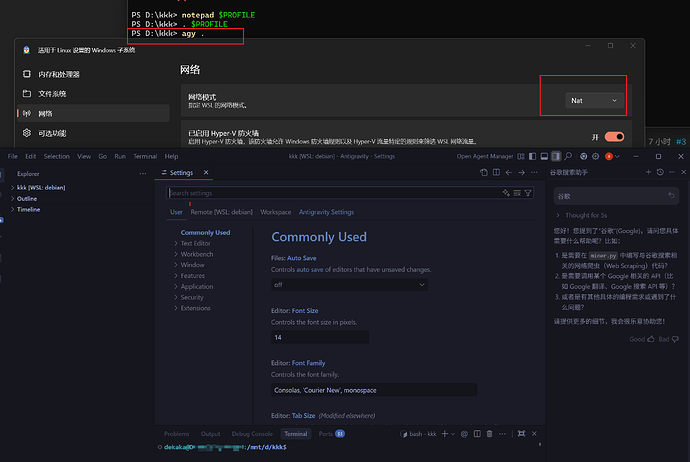Click the search magnifier icon in title bar
Image resolution: width=690 pixels, height=462 pixels.
(x=568, y=156)
